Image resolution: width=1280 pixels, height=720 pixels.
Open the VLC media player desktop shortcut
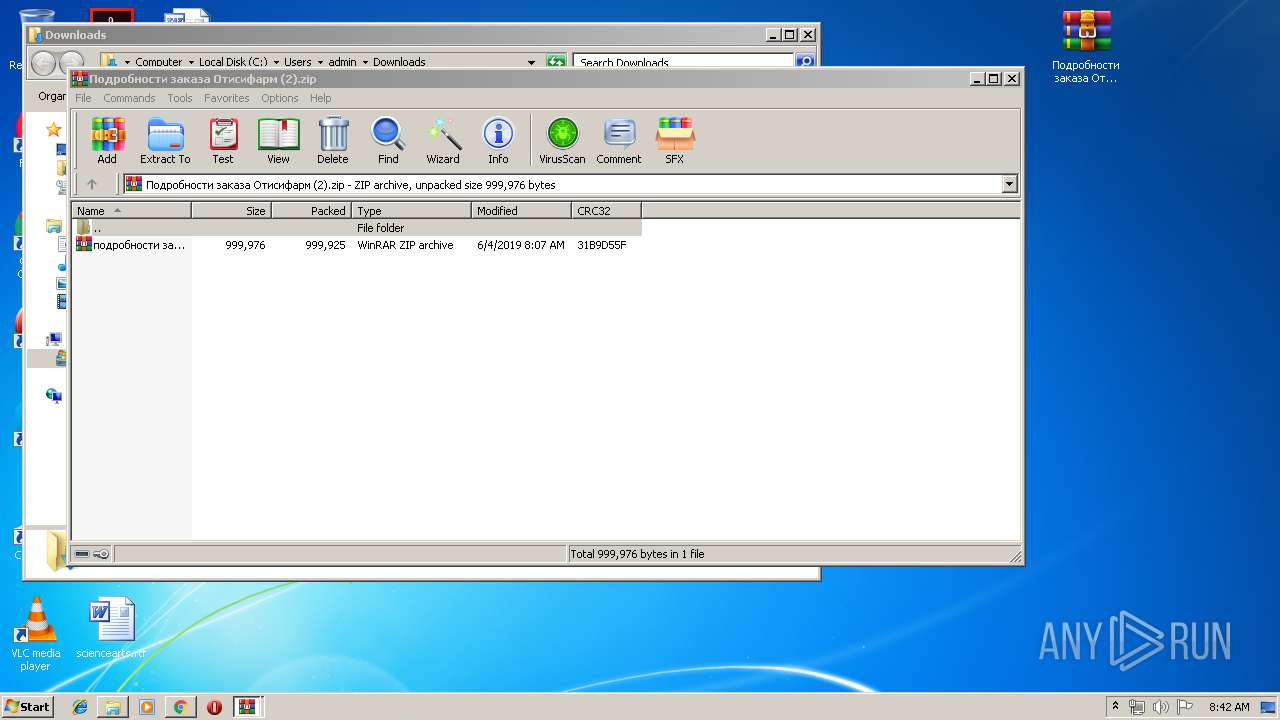pyautogui.click(x=36, y=634)
